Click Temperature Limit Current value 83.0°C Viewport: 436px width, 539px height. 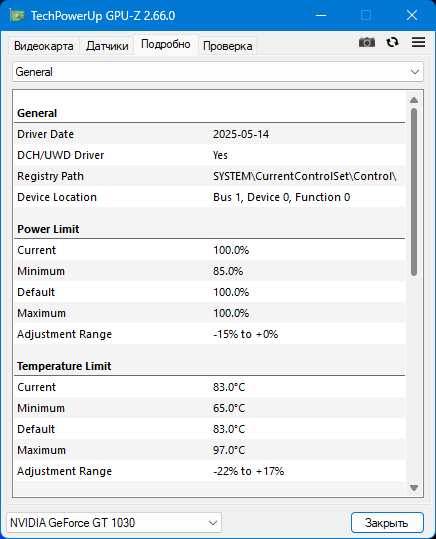point(229,387)
